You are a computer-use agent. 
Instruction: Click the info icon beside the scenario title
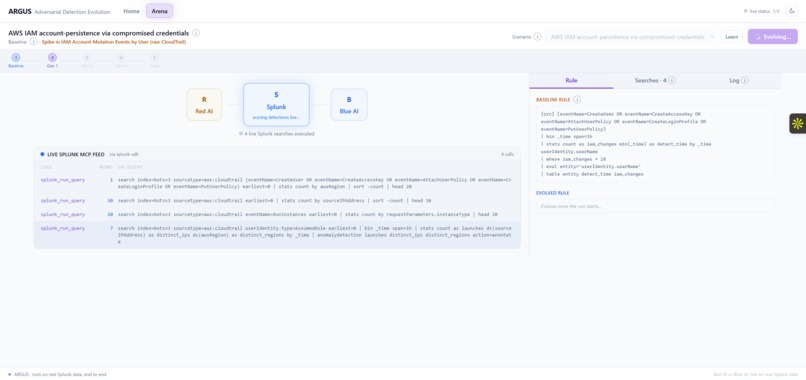[x=196, y=32]
